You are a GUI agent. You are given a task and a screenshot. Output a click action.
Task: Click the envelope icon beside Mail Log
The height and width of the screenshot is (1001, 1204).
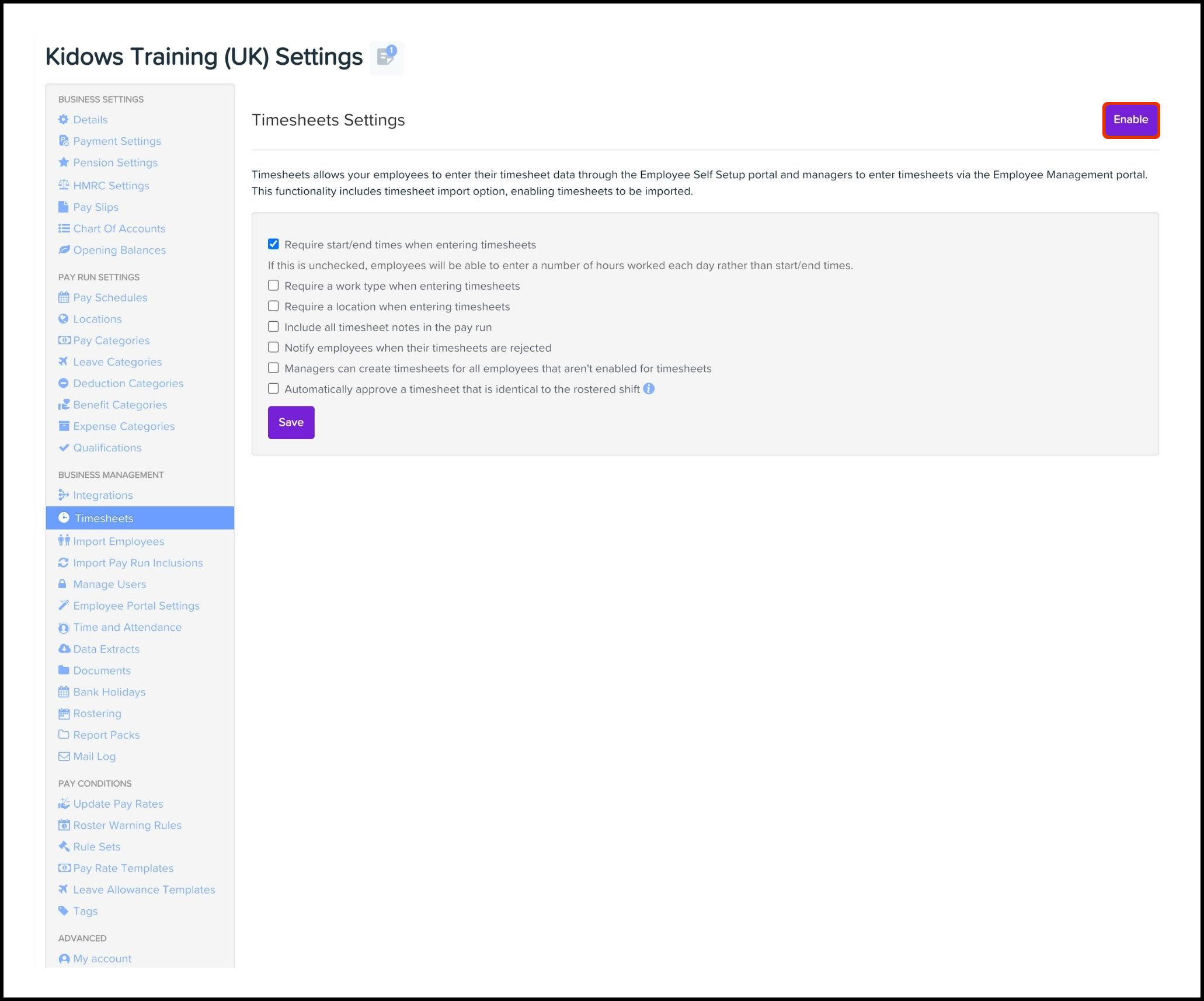pyautogui.click(x=64, y=756)
